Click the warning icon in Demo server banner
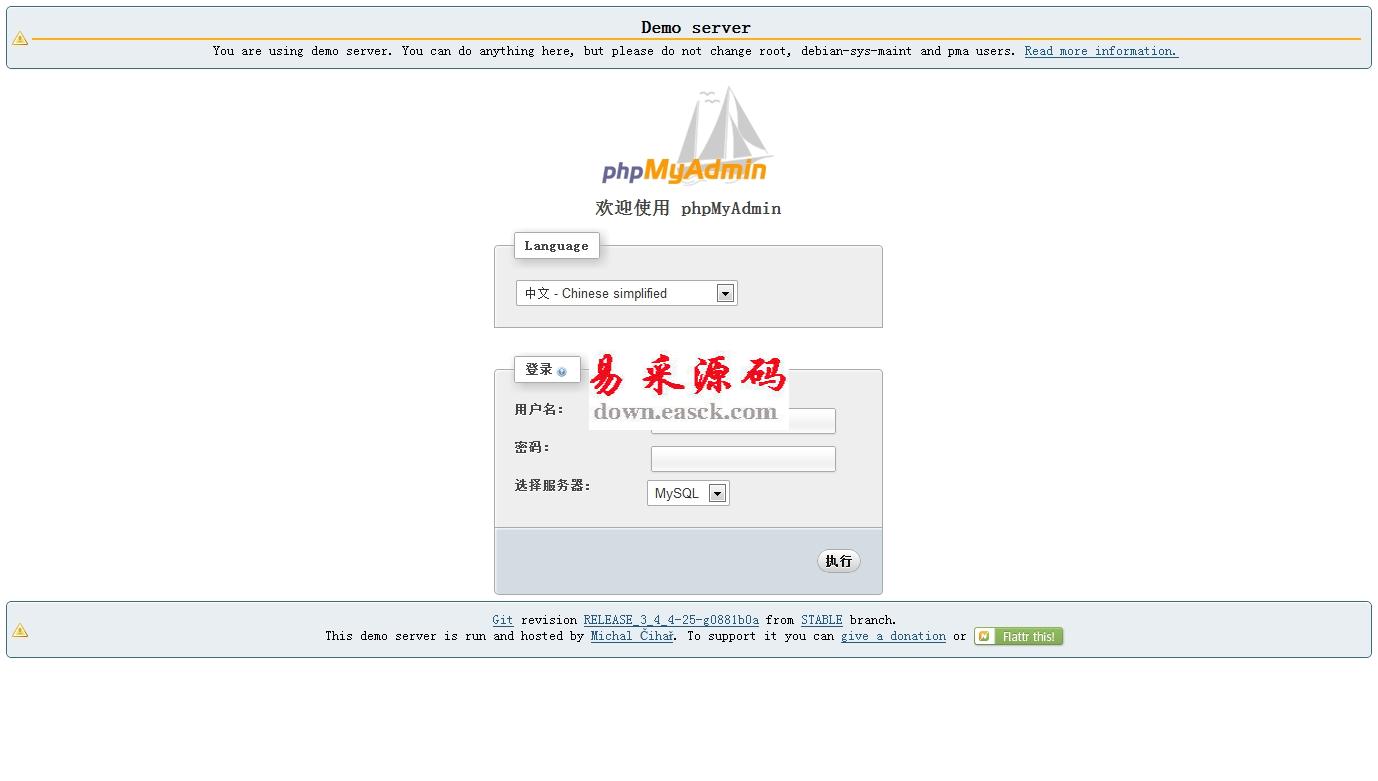The height and width of the screenshot is (781, 1378). coord(20,38)
